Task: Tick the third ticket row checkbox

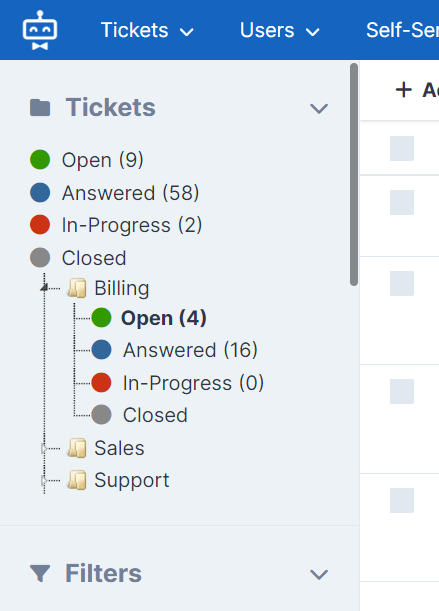Action: [402, 284]
